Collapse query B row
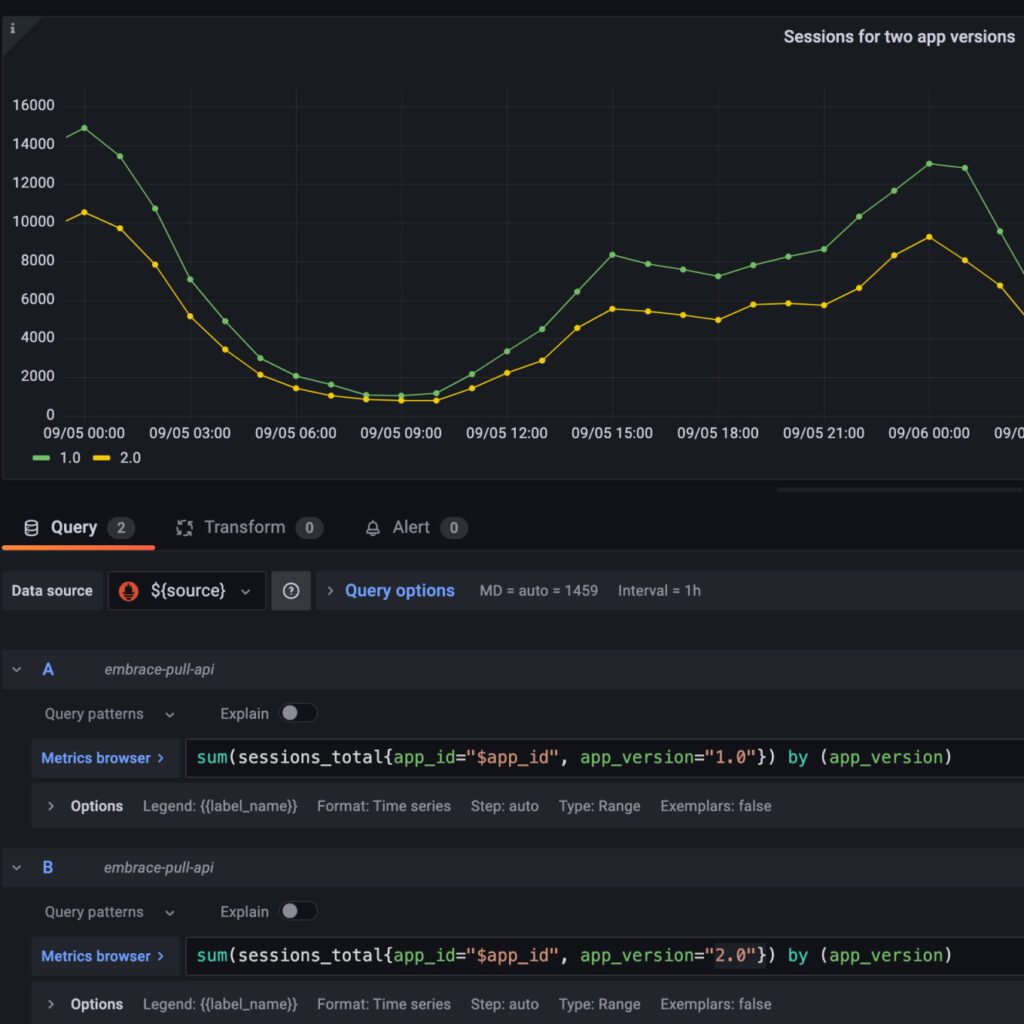This screenshot has height=1024, width=1024. coord(17,868)
